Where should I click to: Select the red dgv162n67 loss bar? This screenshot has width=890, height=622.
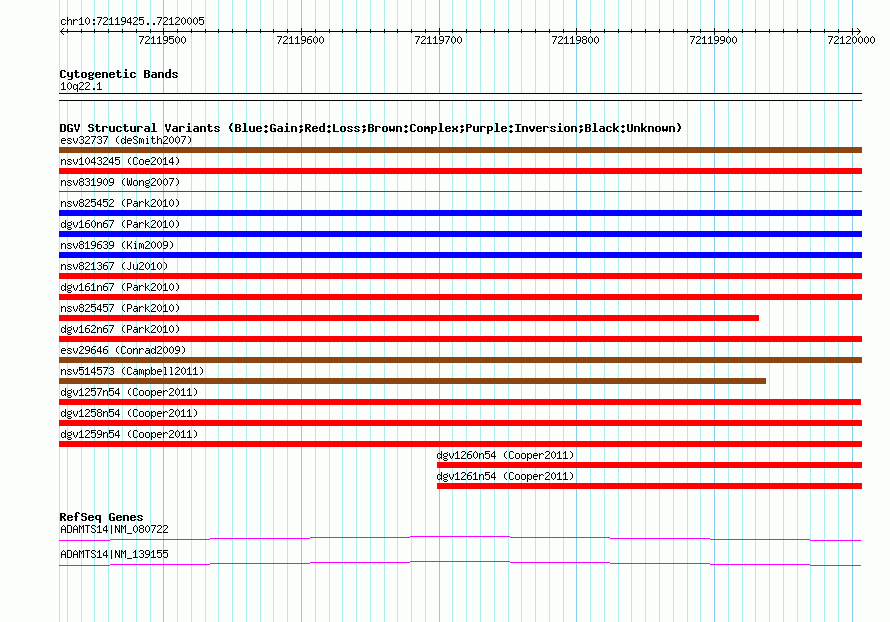(x=460, y=339)
